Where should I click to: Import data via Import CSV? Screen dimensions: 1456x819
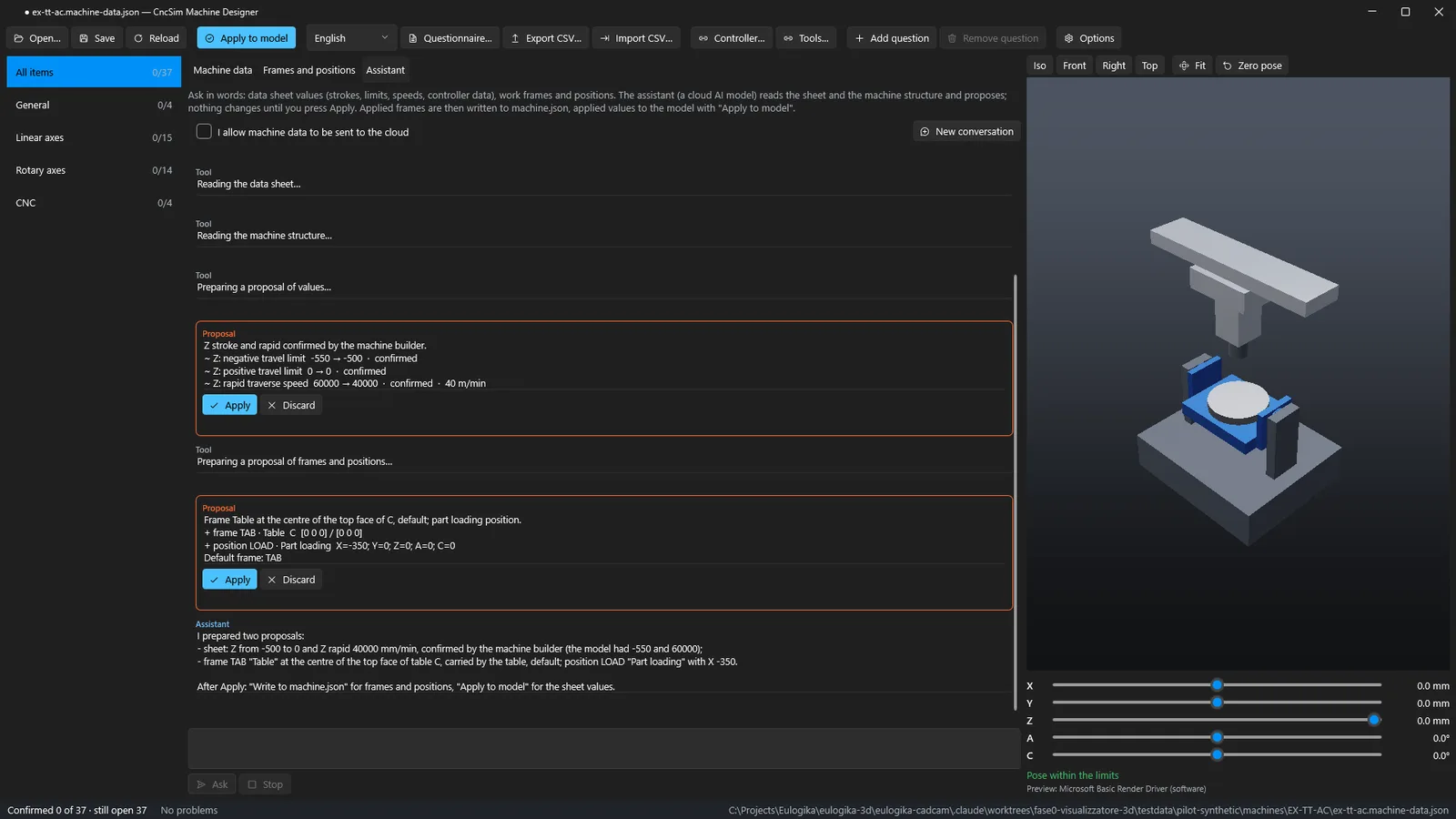(x=636, y=38)
